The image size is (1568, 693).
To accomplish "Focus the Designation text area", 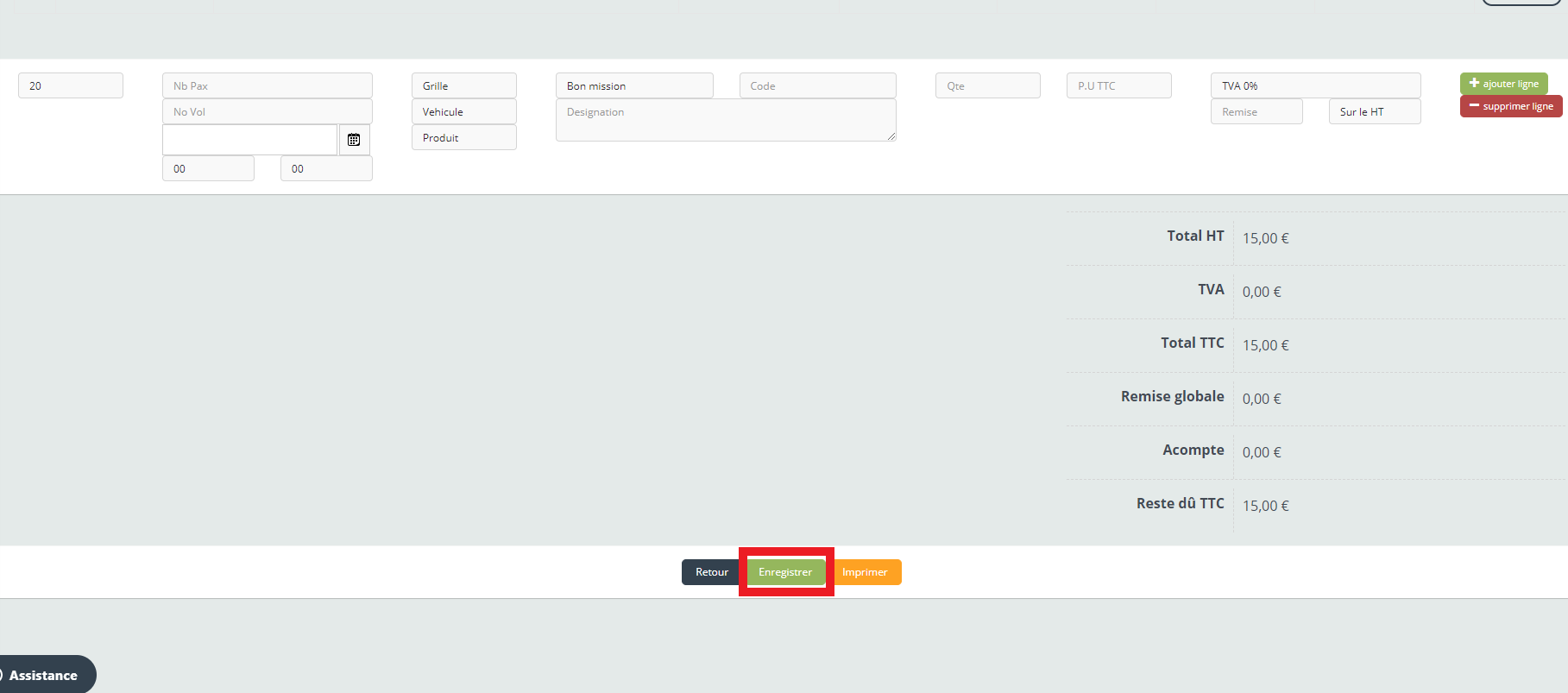I will 725,120.
